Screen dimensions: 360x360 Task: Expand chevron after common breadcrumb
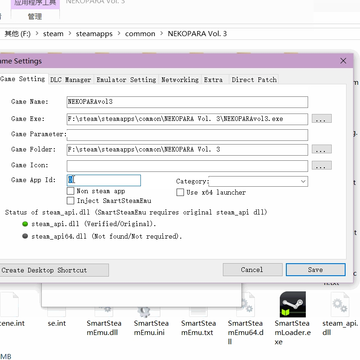tap(162, 34)
